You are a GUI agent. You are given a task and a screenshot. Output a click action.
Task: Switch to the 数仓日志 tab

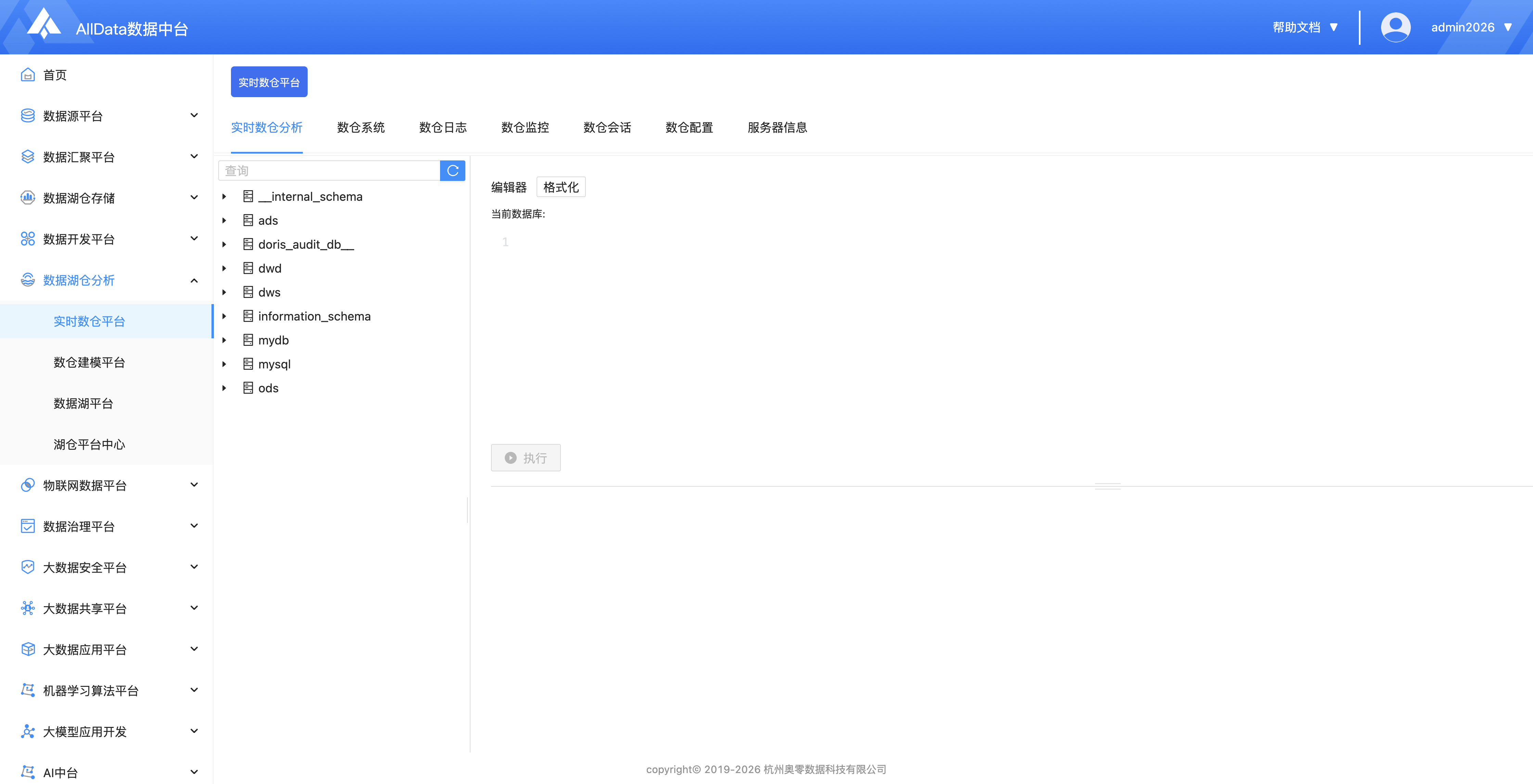pyautogui.click(x=443, y=127)
